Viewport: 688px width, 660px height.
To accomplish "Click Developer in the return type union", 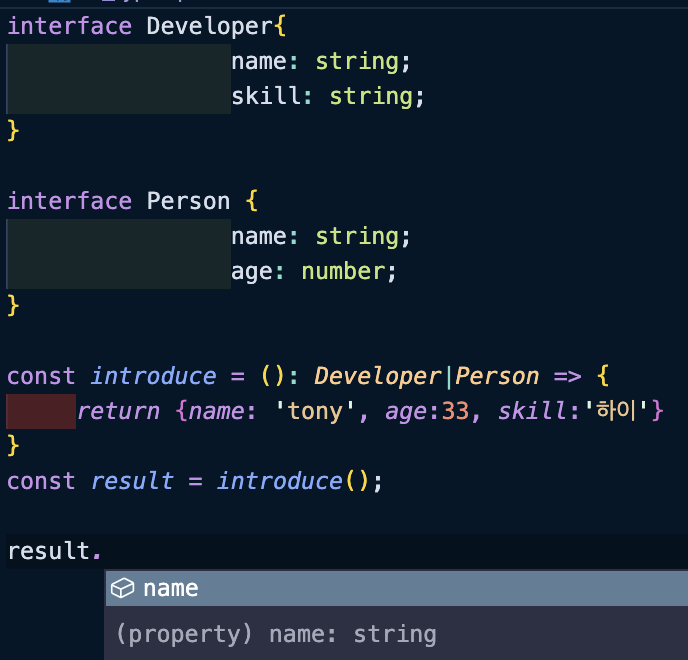I will [x=378, y=376].
